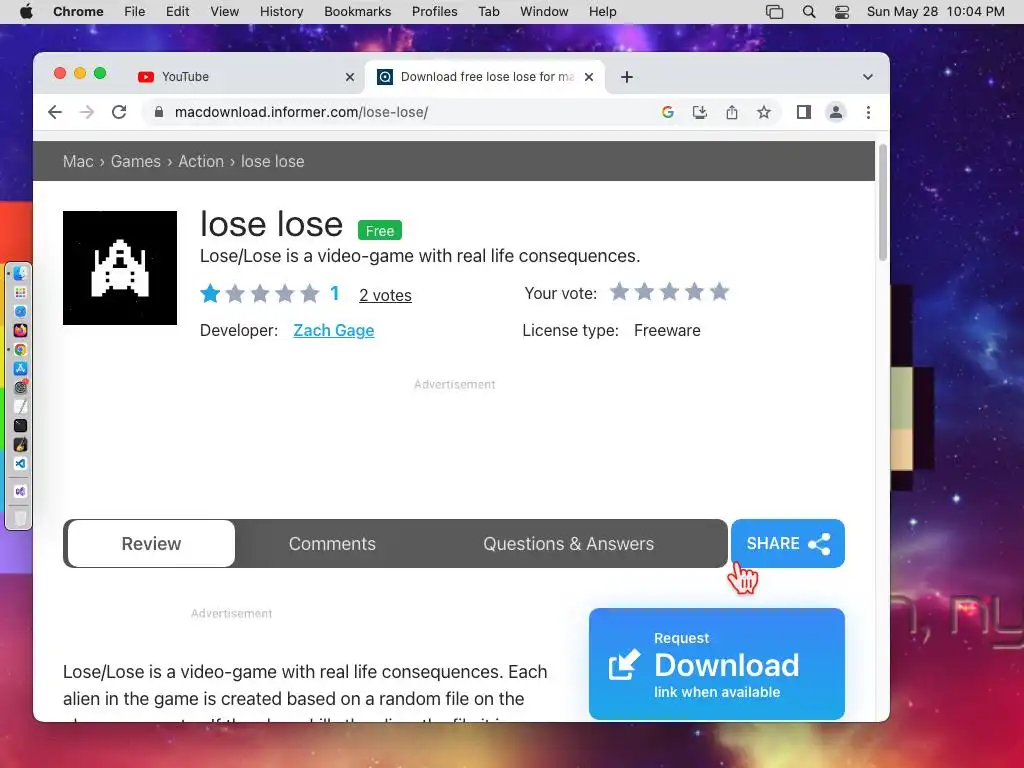Open Spotlight search in the menu bar
1024x768 pixels.
click(x=808, y=12)
